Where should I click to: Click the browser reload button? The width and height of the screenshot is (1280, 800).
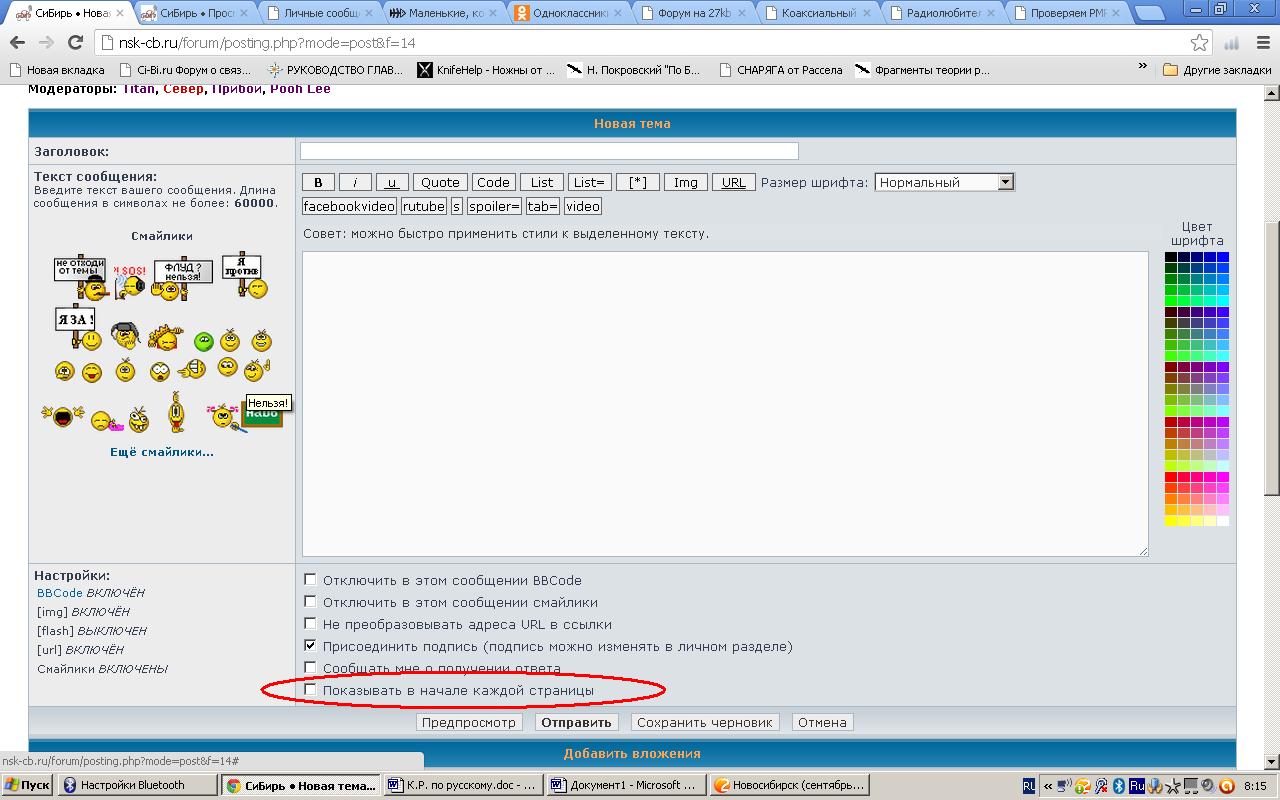coord(75,43)
